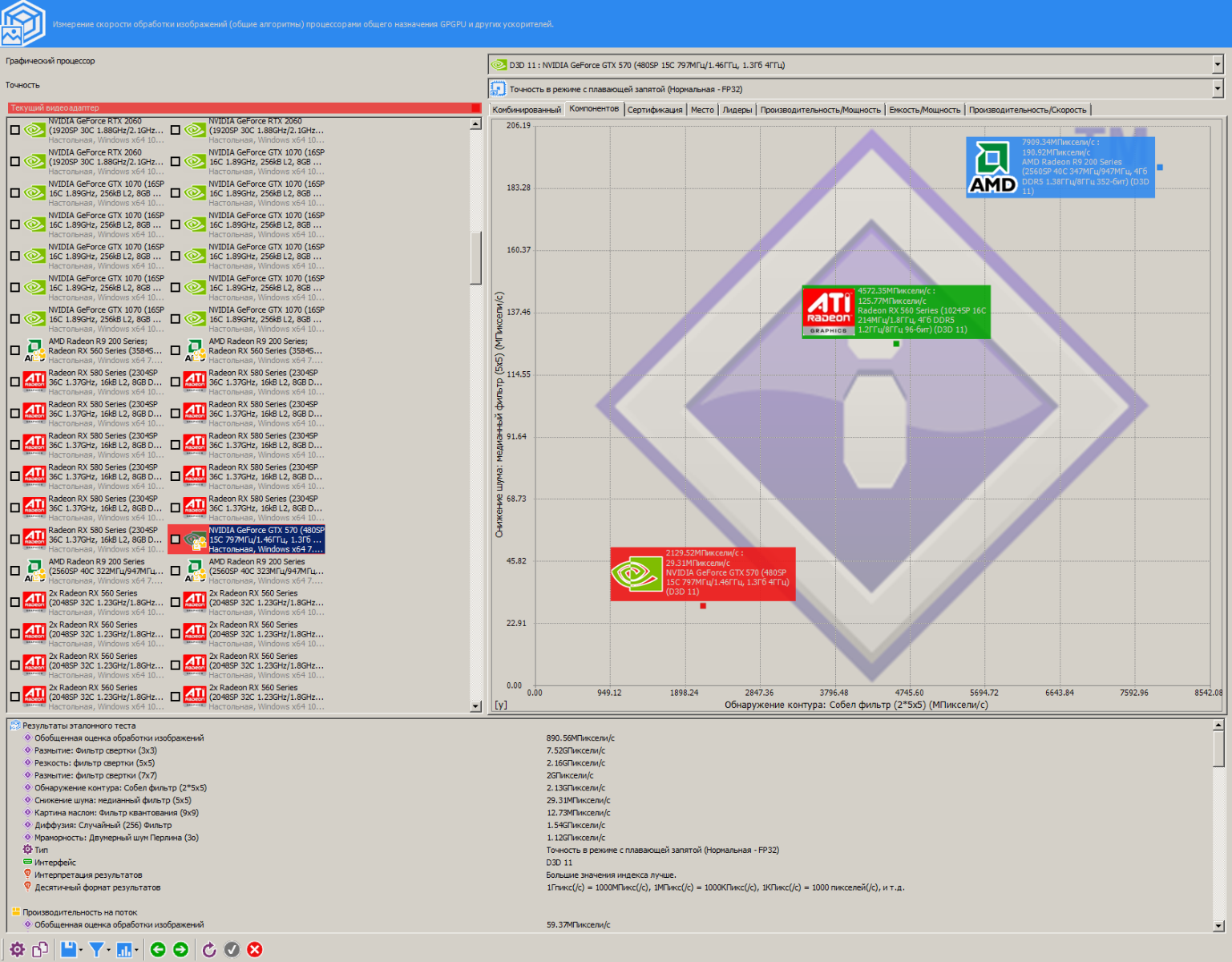Tick the NVIDIA GeForce GTX 570 checkbox
1232x962 pixels.
[176, 540]
